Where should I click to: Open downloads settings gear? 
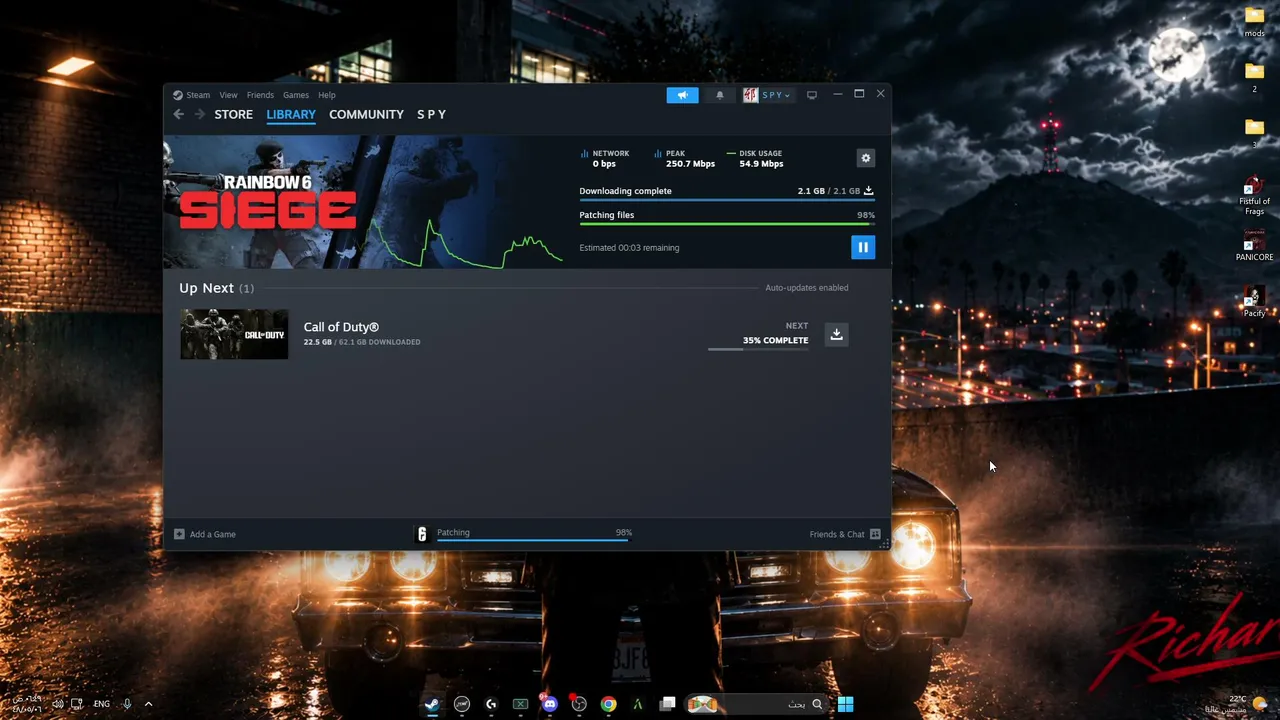pyautogui.click(x=866, y=158)
